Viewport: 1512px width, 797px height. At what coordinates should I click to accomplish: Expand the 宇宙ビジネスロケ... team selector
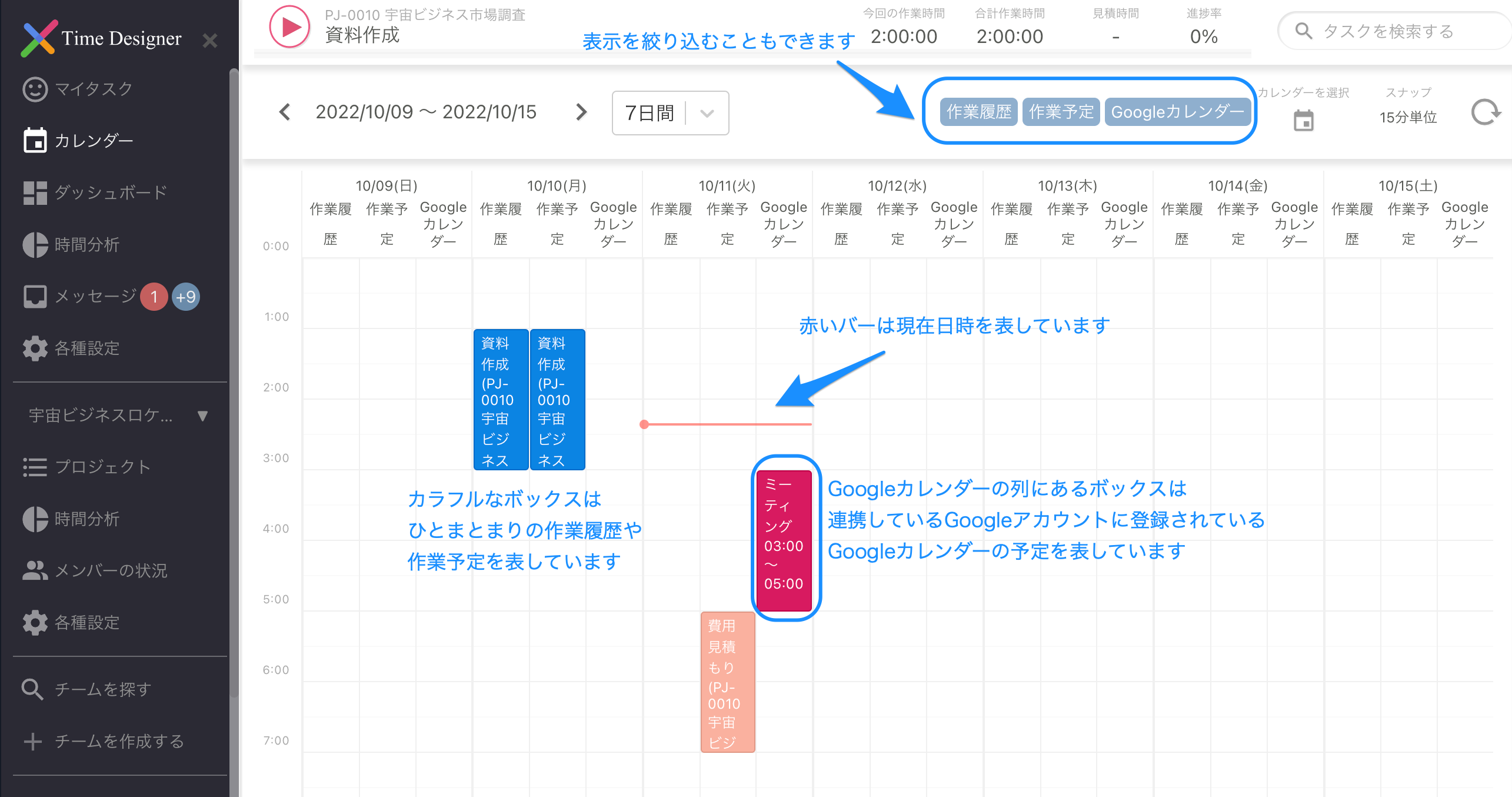(x=118, y=416)
